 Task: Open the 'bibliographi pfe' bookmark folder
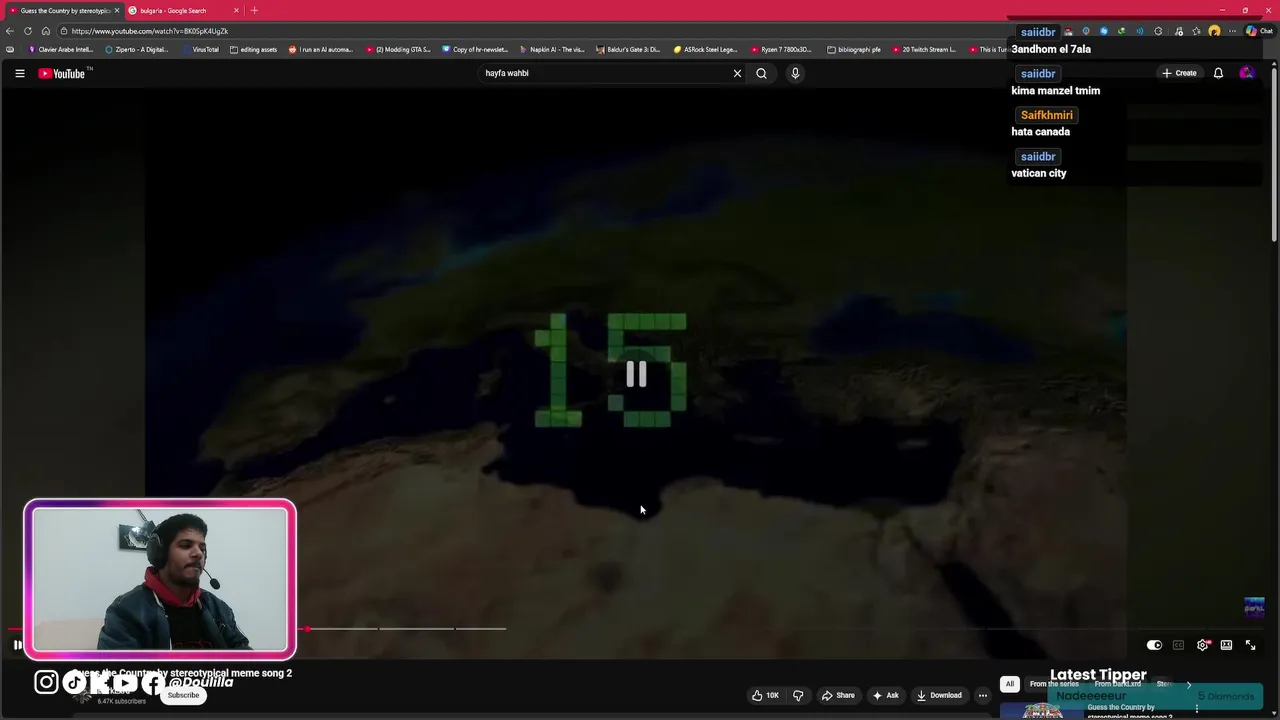(x=854, y=49)
